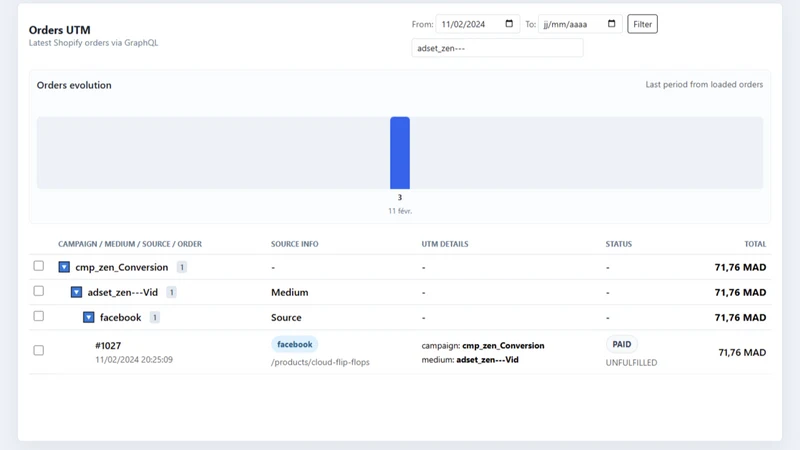Open the From date calendar picker icon
This screenshot has height=450, width=800.
(x=509, y=24)
